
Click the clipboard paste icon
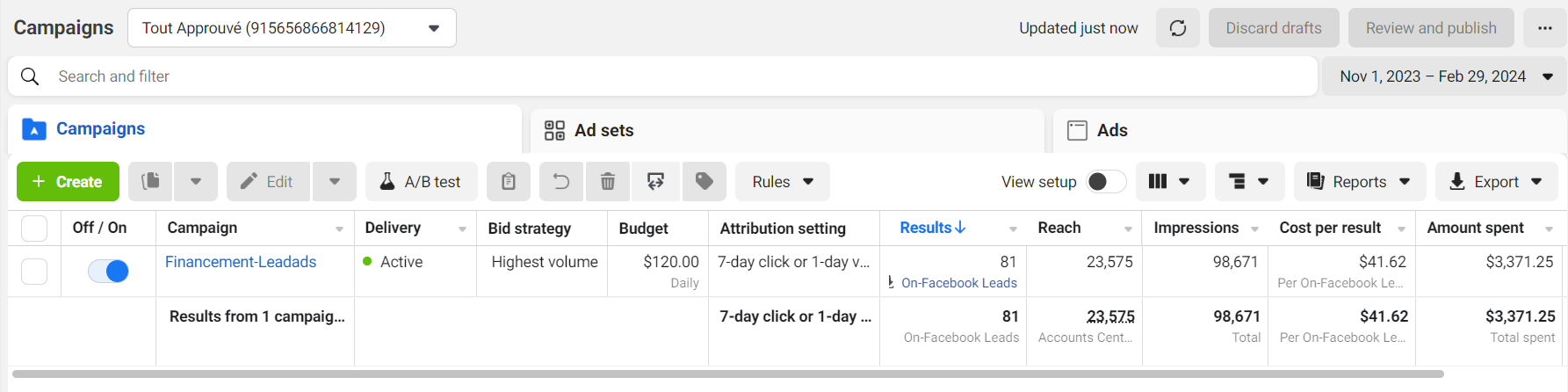point(509,182)
